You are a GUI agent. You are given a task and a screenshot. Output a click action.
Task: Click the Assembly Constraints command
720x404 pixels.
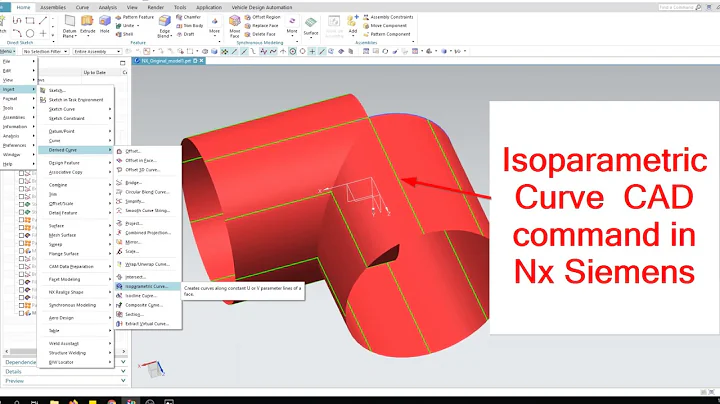coord(388,17)
